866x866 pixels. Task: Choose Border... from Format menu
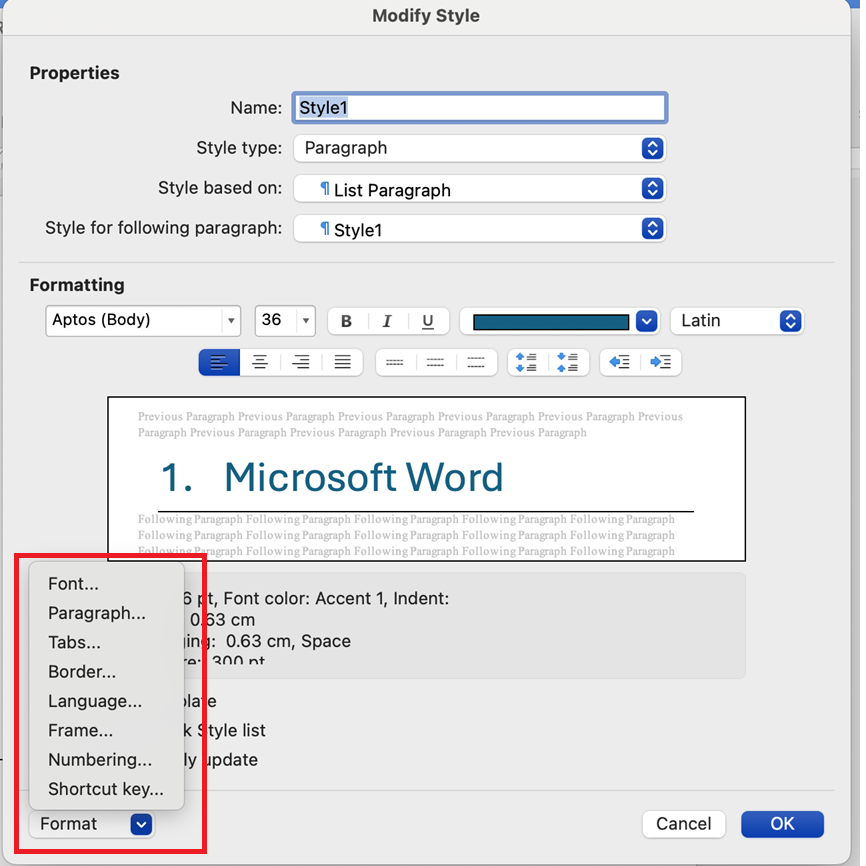pyautogui.click(x=107, y=672)
